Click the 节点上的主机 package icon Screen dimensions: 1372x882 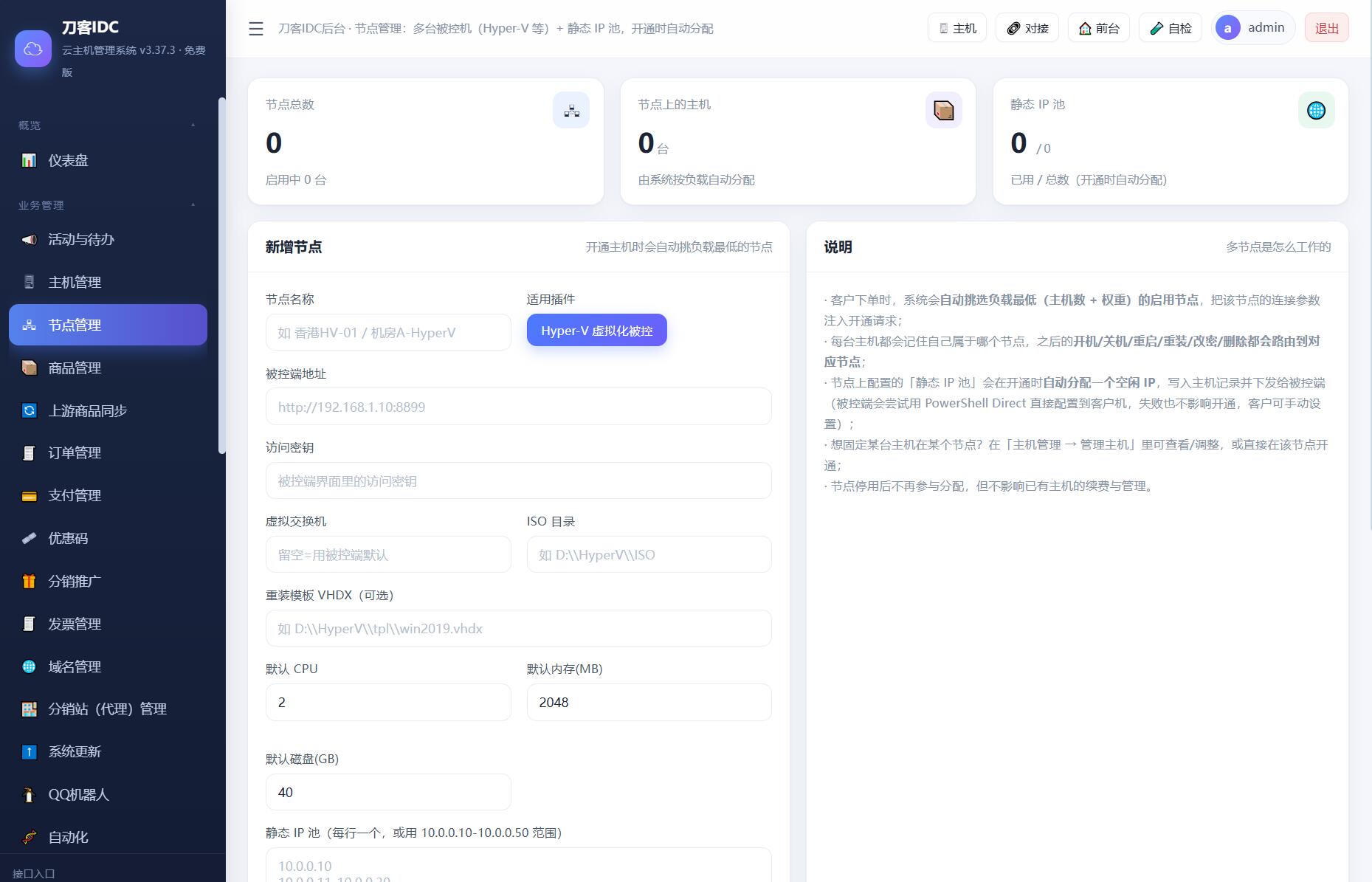(944, 110)
